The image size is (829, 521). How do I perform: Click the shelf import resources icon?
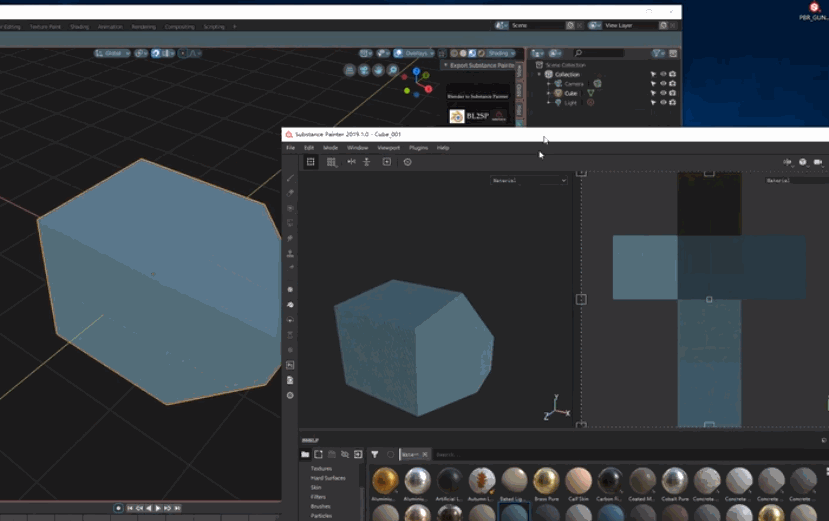tap(358, 454)
